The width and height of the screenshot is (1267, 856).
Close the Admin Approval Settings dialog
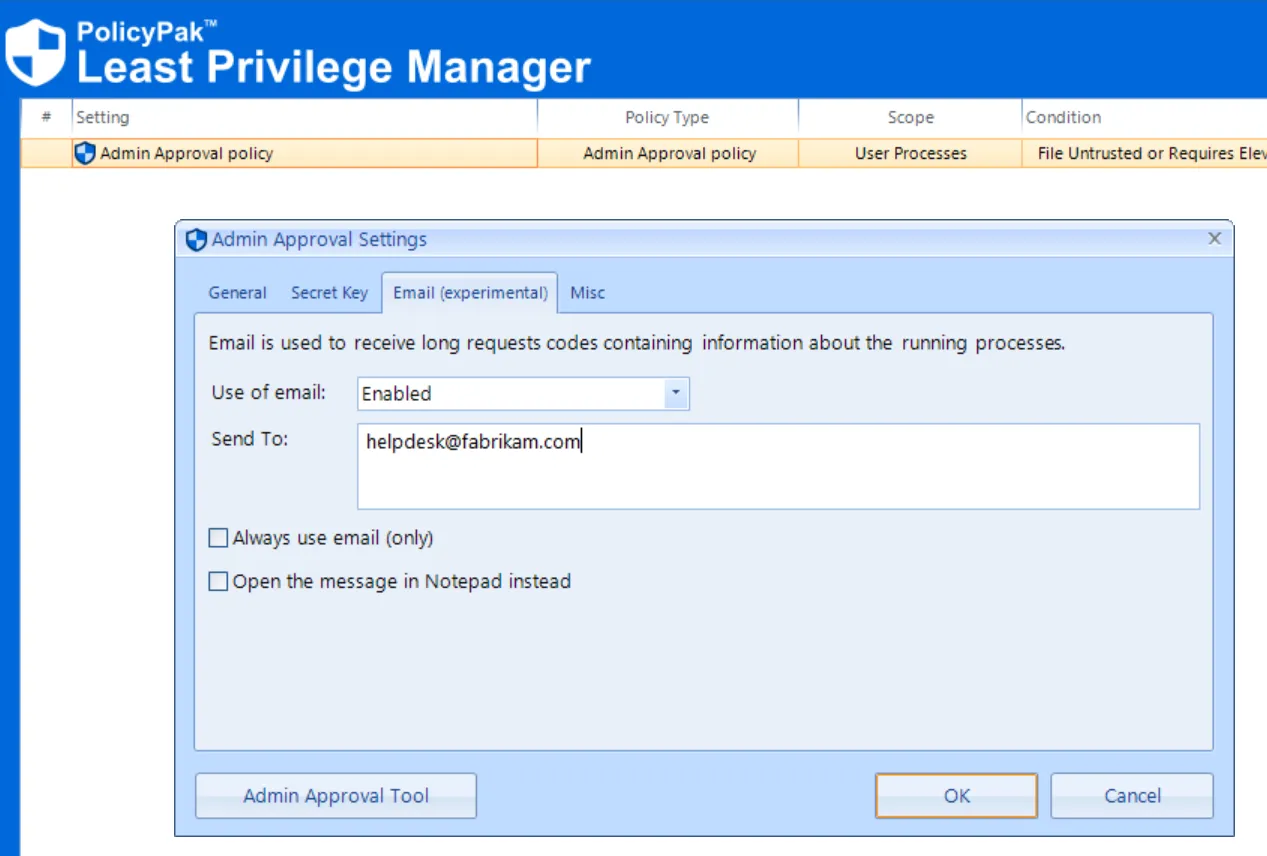[x=1214, y=239]
